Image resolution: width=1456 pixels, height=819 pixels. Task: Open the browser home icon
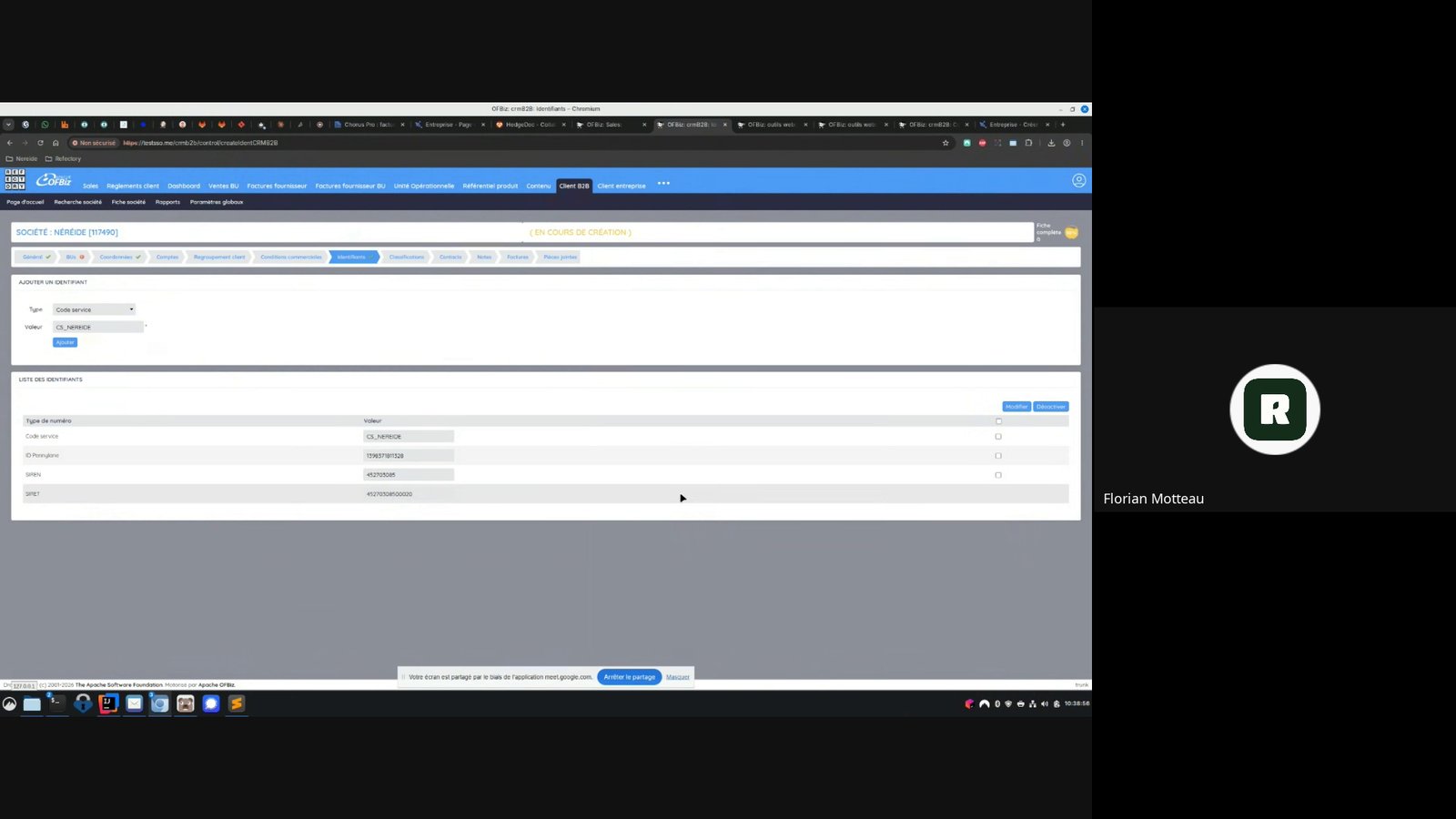56,143
